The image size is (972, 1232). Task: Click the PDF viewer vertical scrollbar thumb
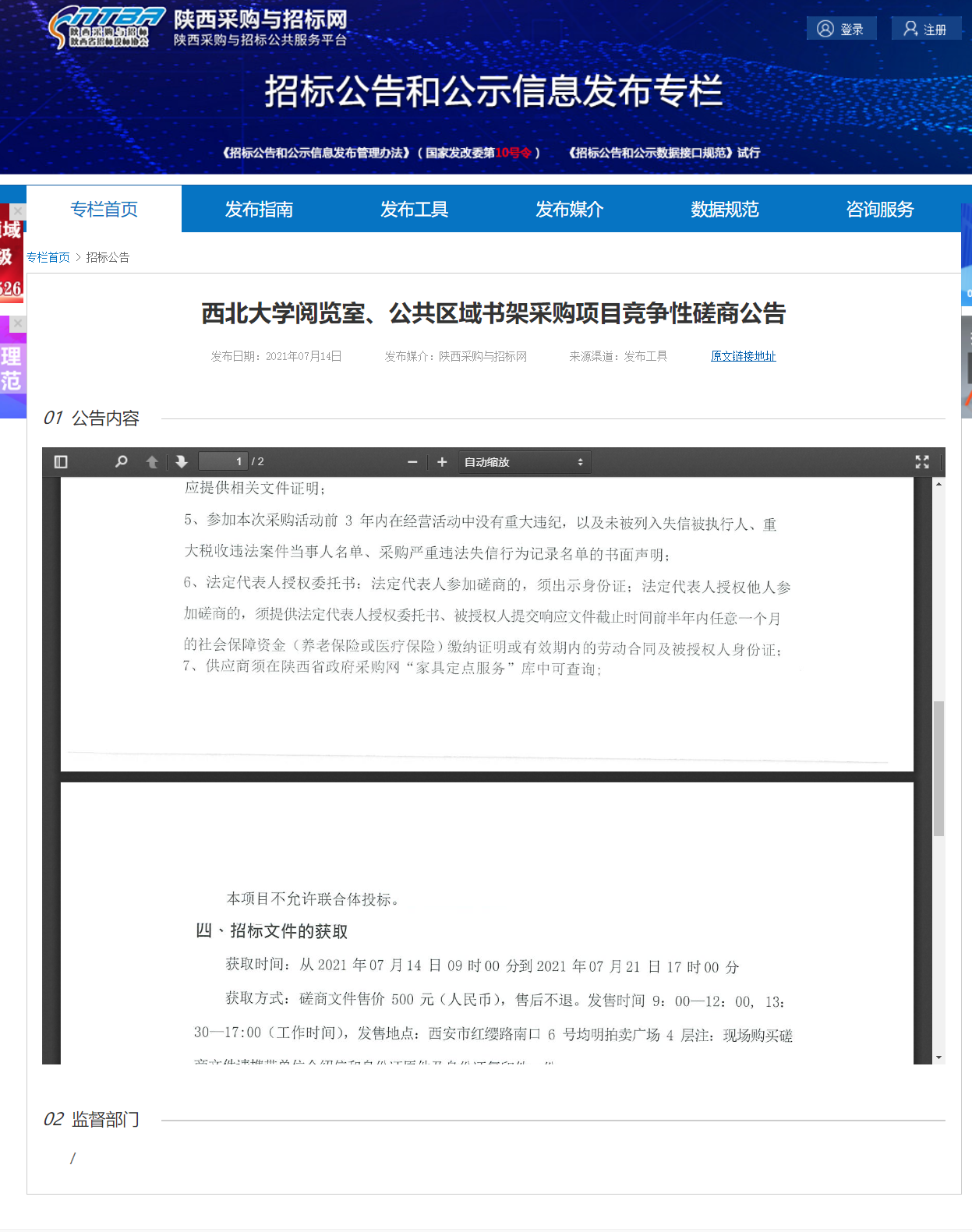coord(938,768)
